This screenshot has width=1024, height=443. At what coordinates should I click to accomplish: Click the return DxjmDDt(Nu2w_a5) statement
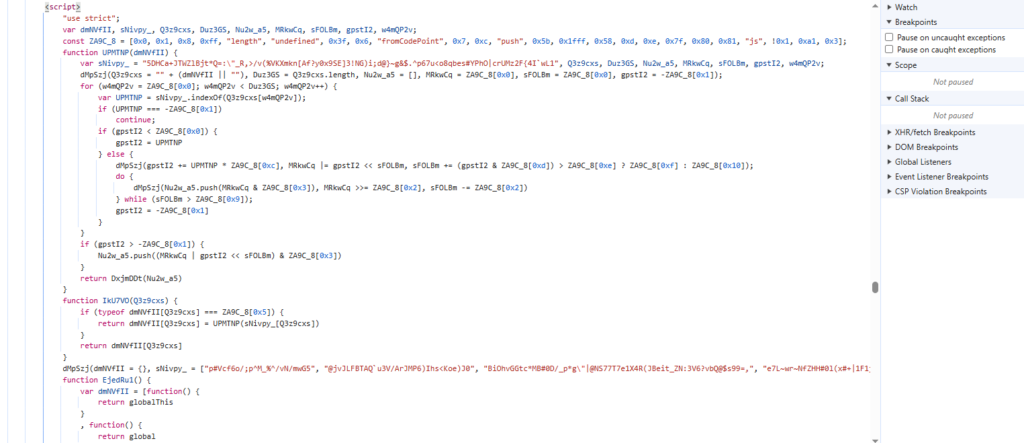coord(131,278)
